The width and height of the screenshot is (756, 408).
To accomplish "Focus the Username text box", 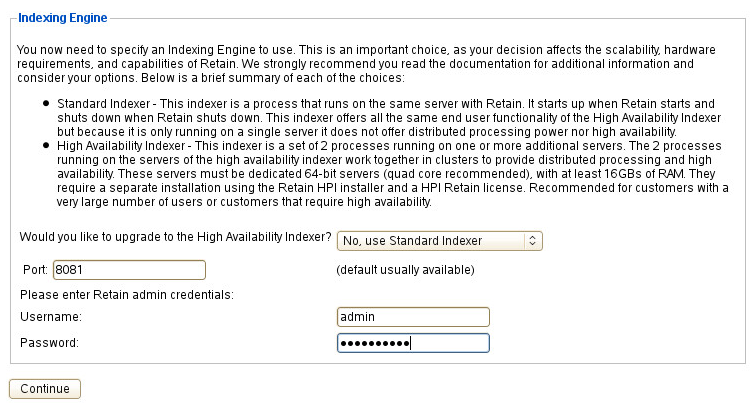I will coord(414,317).
